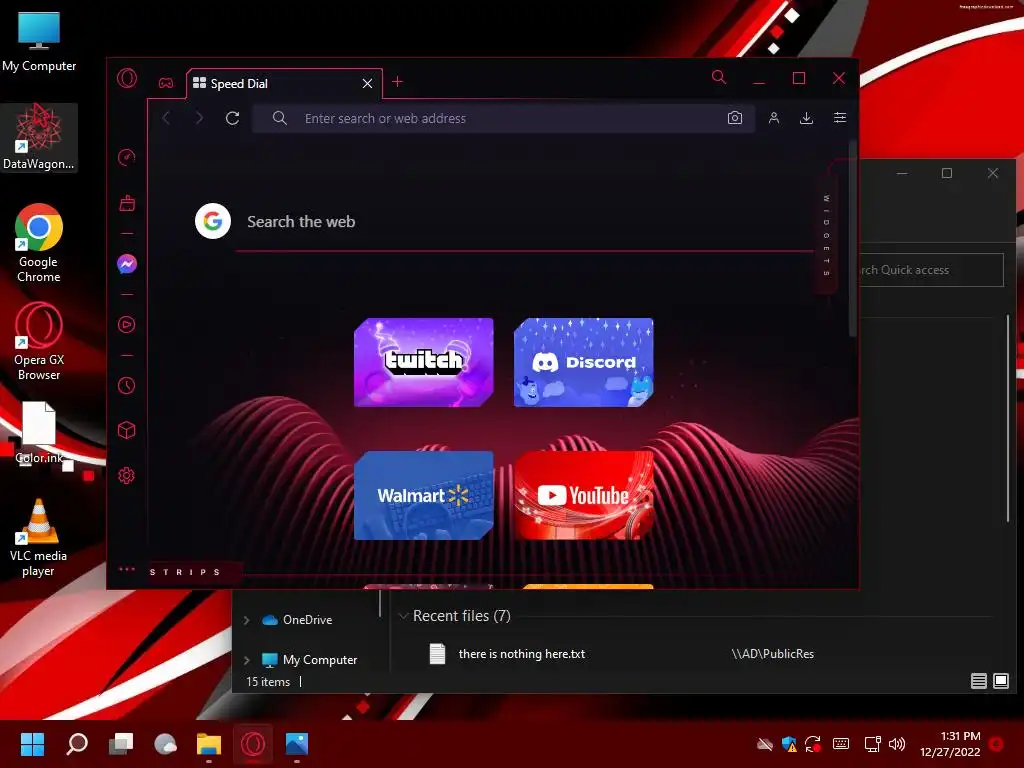
Task: Click the Windows Security shield tray icon
Action: (789, 743)
